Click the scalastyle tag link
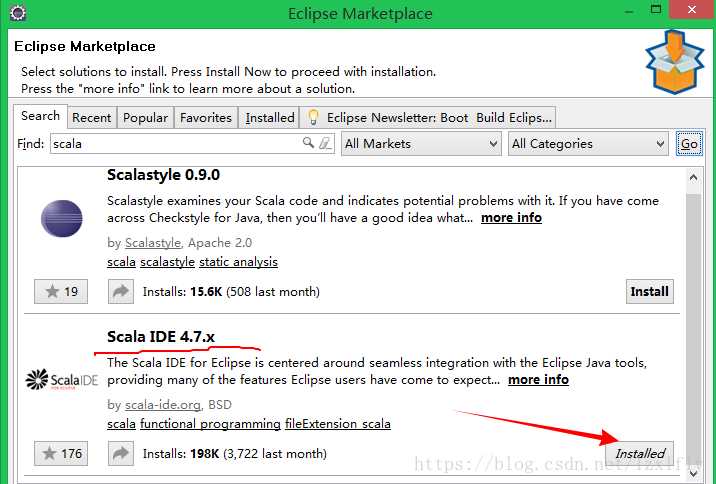 click(168, 262)
